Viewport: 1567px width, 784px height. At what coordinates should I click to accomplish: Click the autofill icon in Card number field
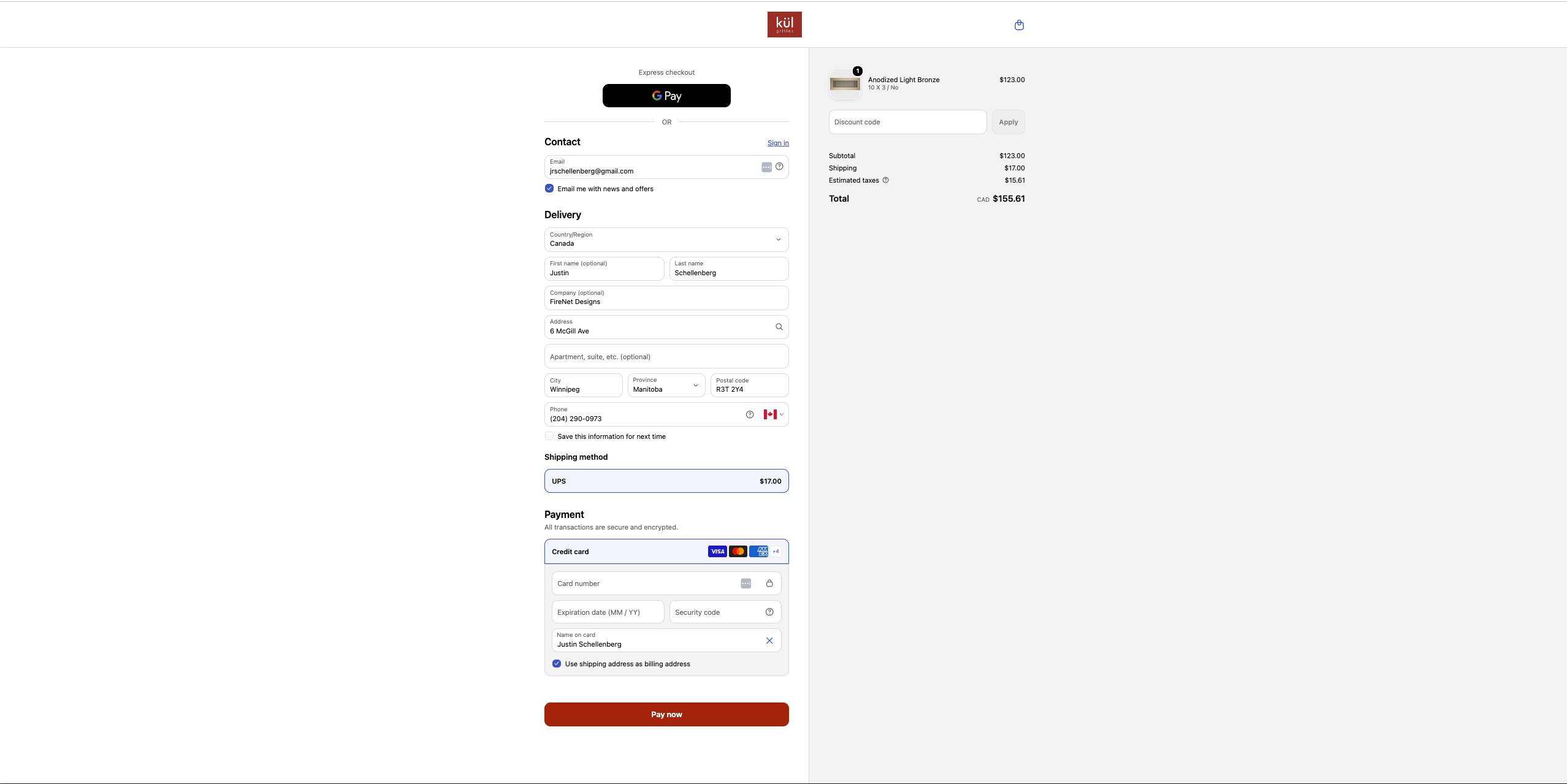coord(746,584)
